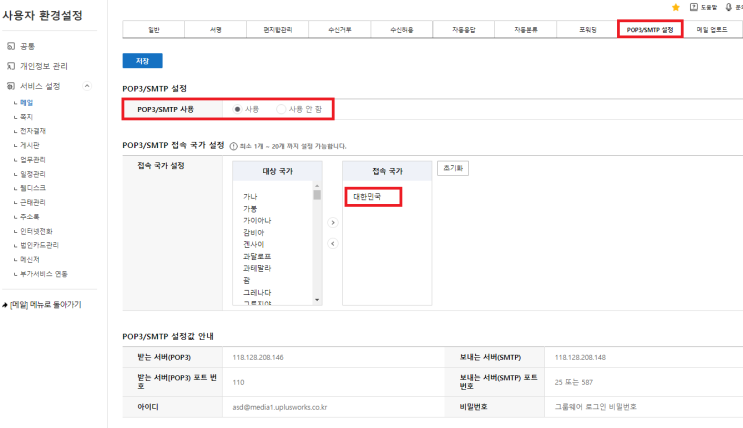Switch to the 자동분류 tab
The image size is (743, 428).
(x=526, y=29)
